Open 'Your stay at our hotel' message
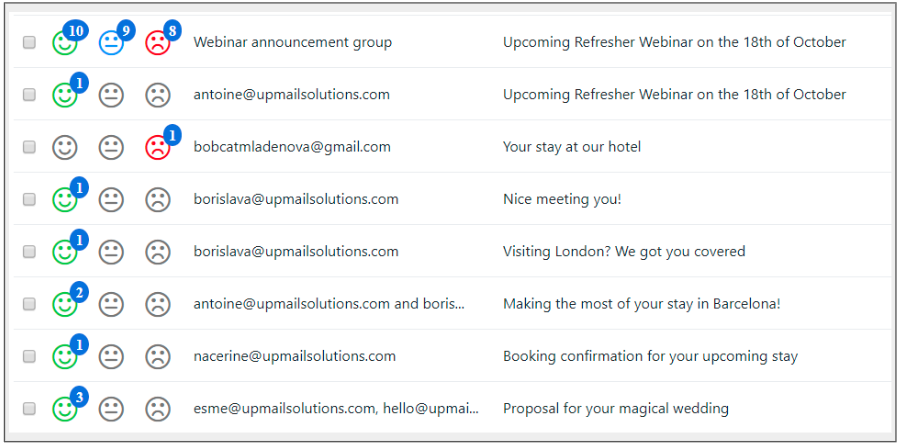 [x=572, y=147]
